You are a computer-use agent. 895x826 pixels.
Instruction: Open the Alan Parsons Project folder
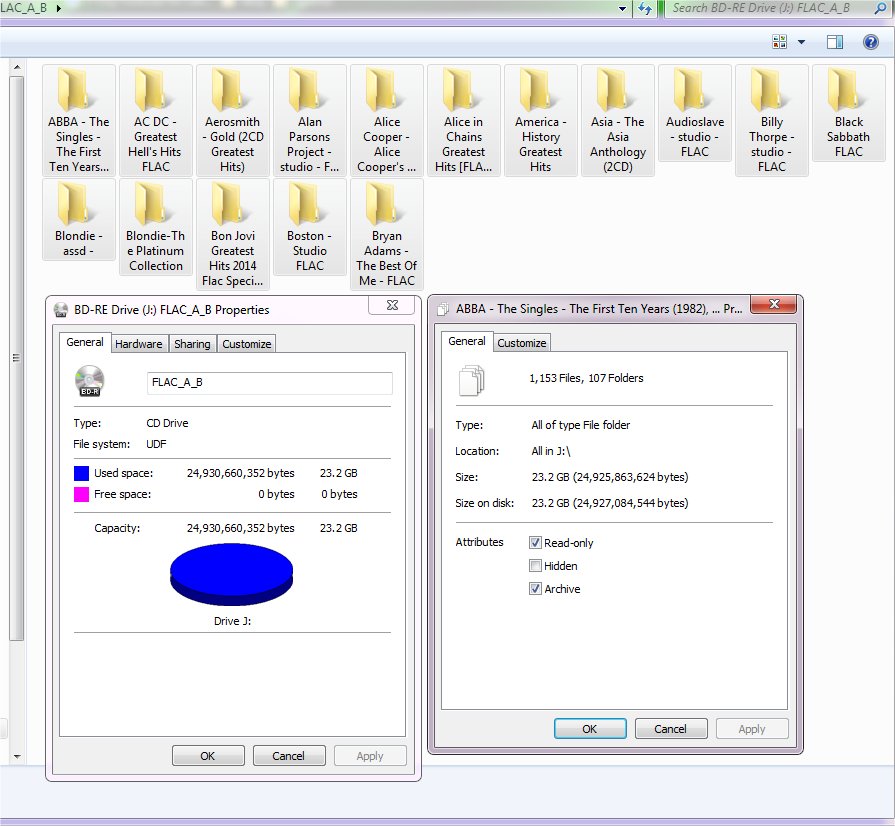310,120
